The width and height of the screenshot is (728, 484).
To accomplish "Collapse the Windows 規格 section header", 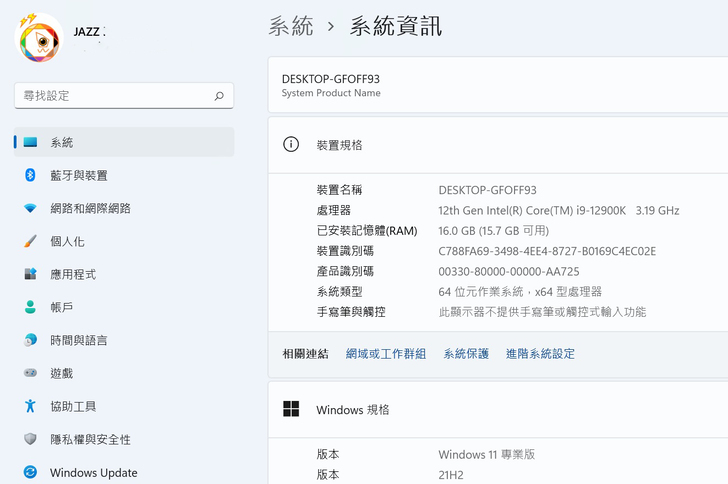I will click(498, 410).
